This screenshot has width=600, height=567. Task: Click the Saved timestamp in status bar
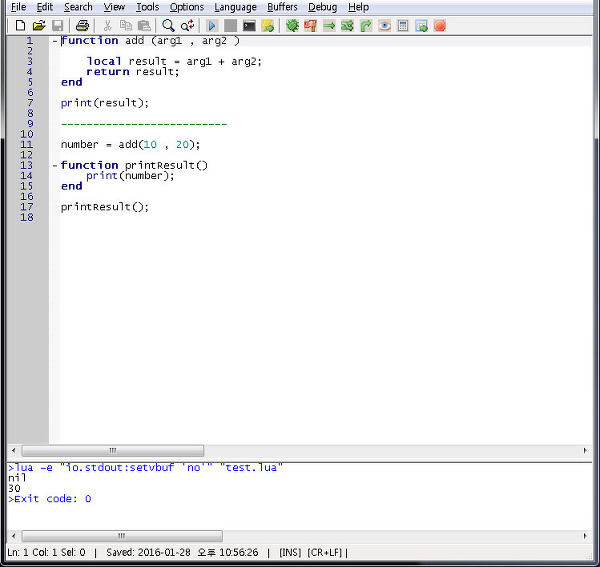(x=182, y=552)
